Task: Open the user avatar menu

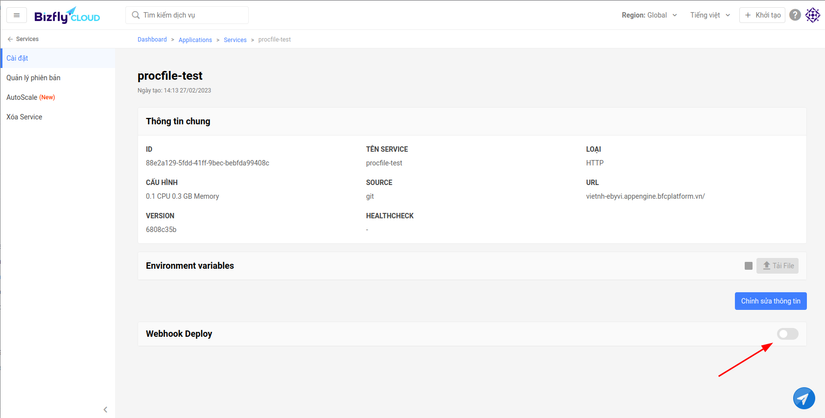Action: click(x=812, y=15)
